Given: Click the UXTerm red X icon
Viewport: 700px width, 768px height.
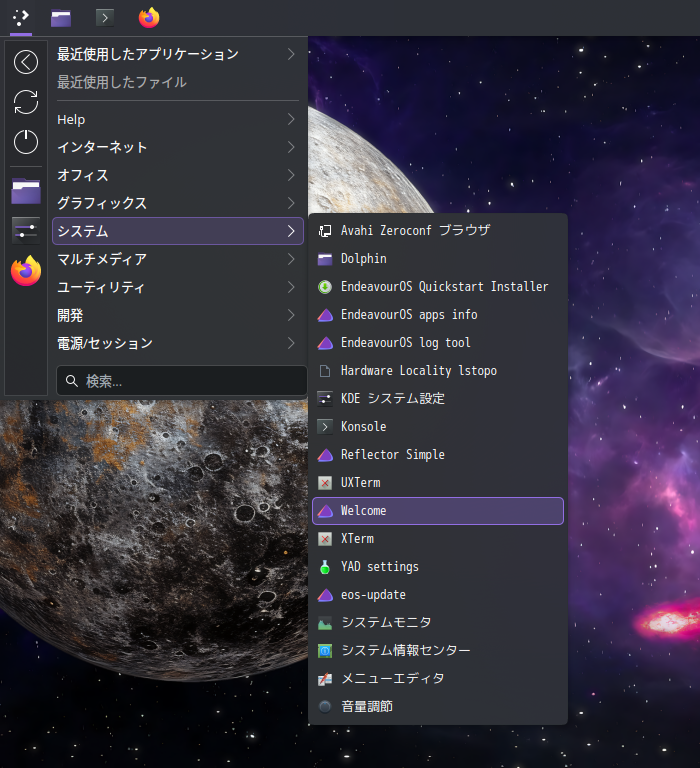Looking at the screenshot, I should (325, 483).
